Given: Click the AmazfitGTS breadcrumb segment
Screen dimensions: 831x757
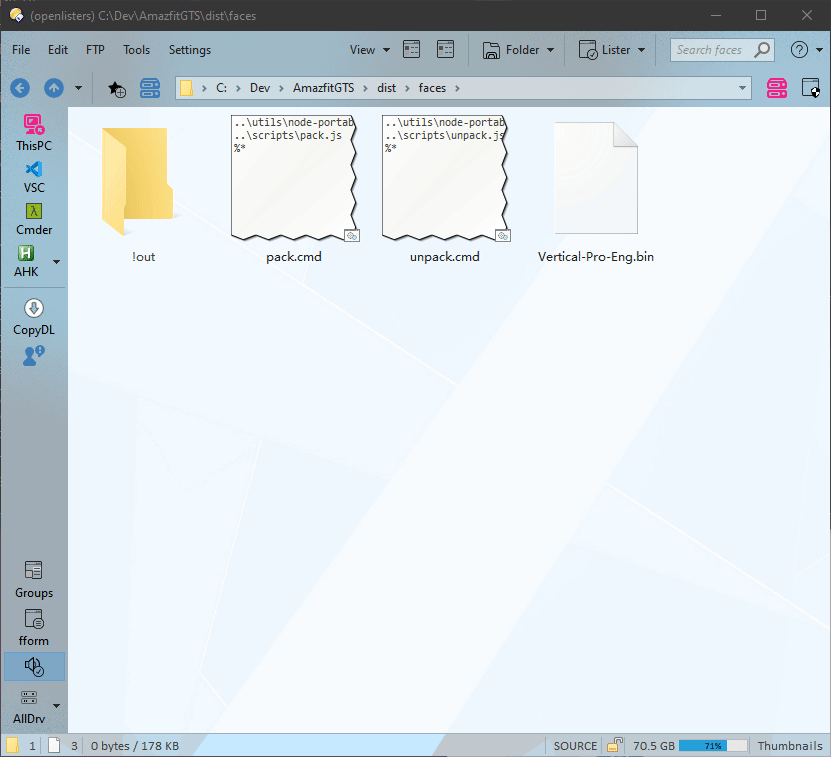Looking at the screenshot, I should (x=323, y=89).
